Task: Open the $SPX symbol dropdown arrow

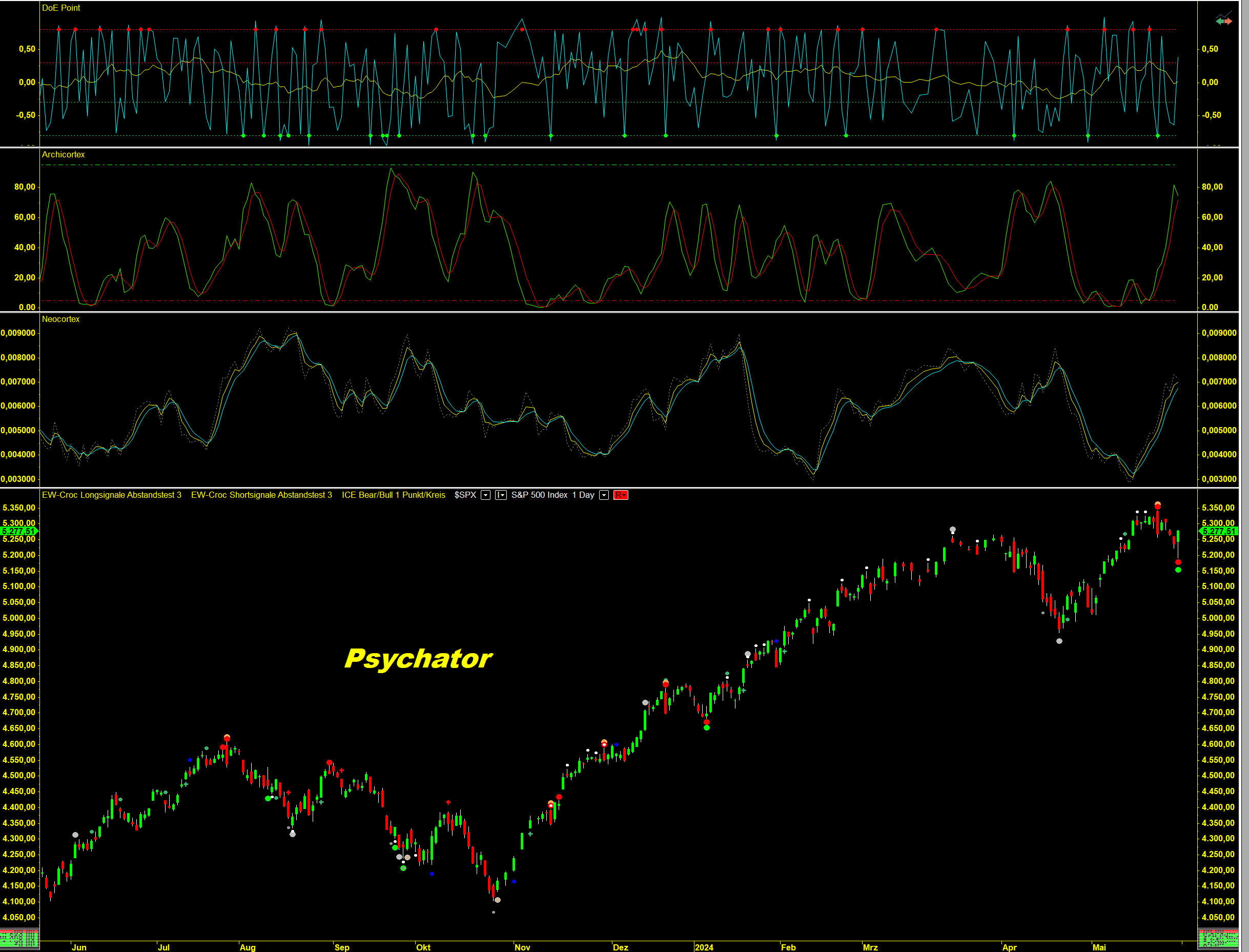Action: click(485, 495)
